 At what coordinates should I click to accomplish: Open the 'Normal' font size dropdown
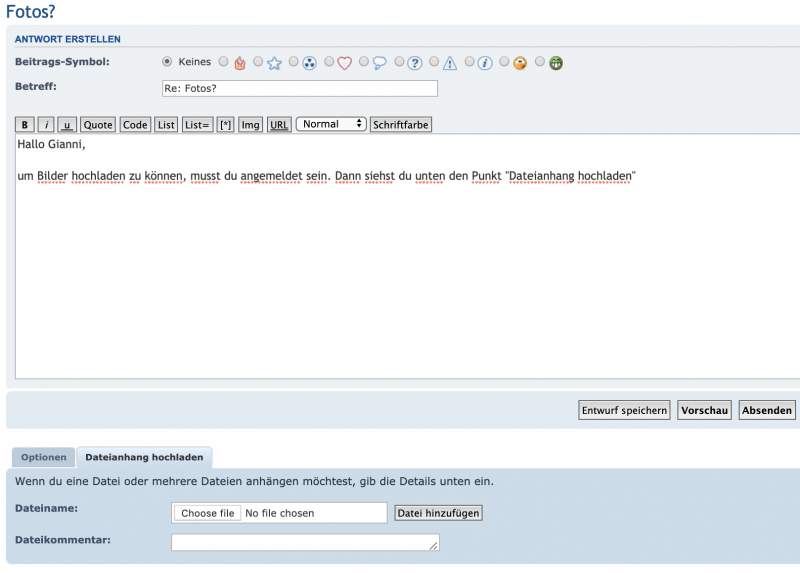click(x=331, y=125)
